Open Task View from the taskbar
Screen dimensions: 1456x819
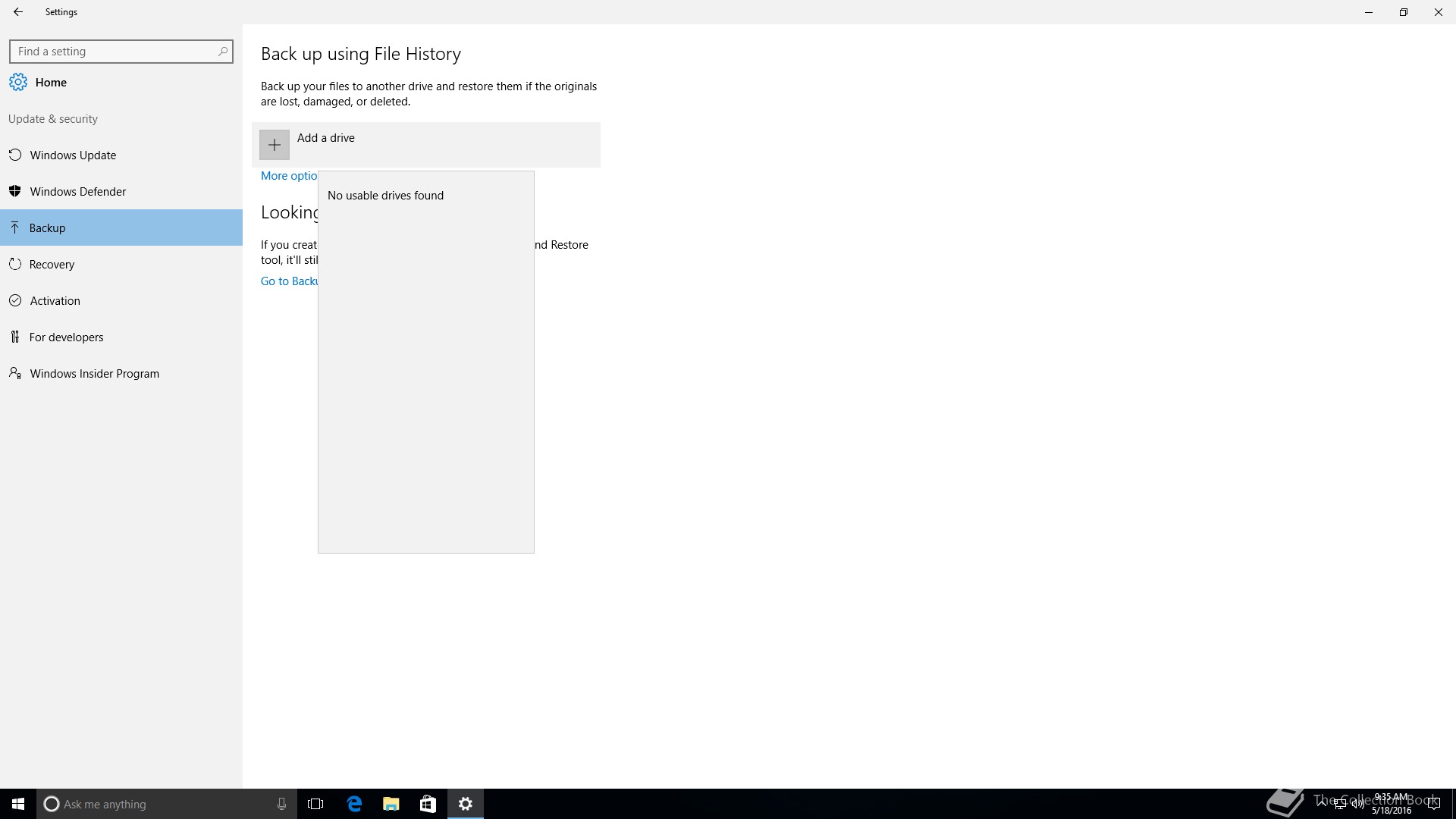pos(315,804)
